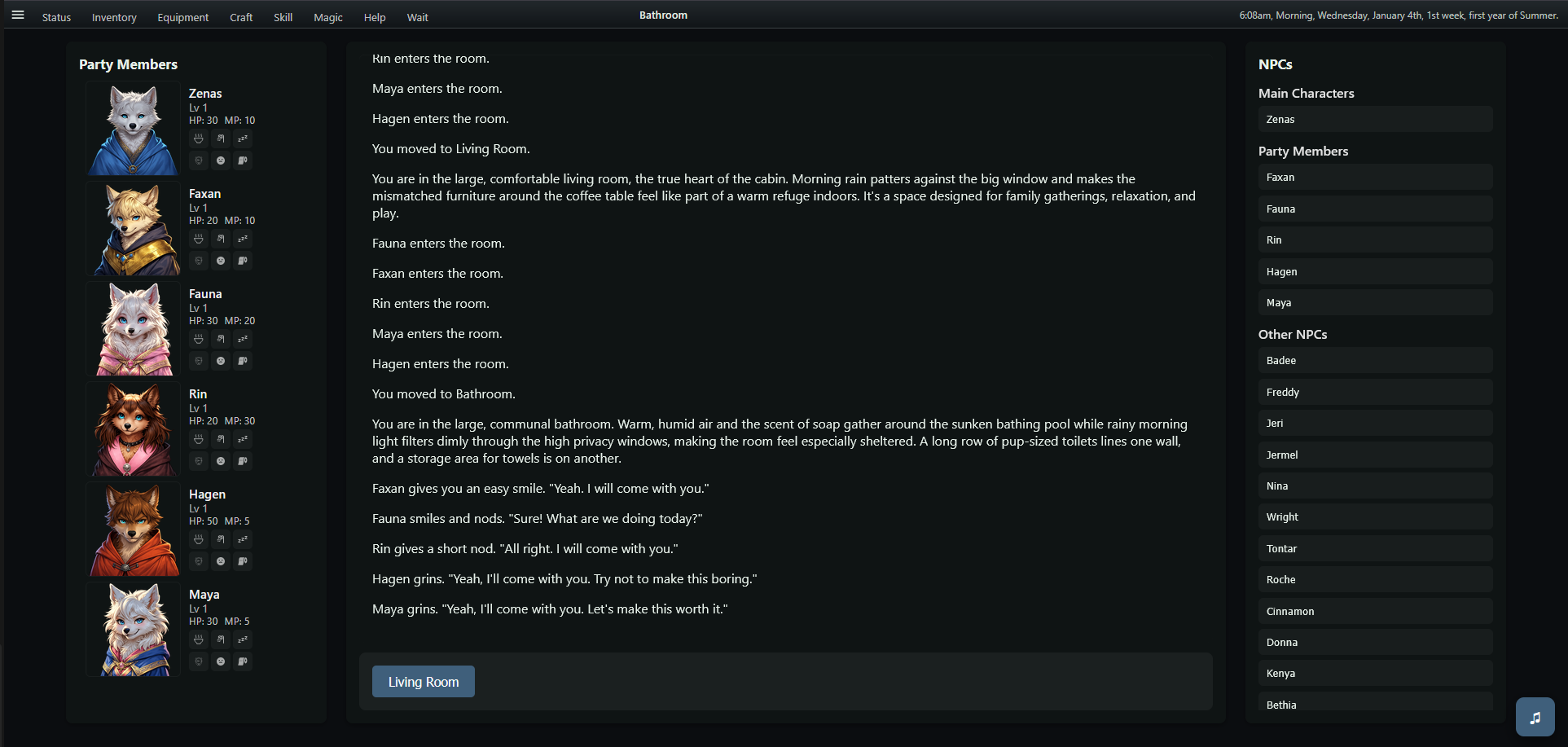
Task: Open the hamburger menu at top left
Action: pos(18,15)
